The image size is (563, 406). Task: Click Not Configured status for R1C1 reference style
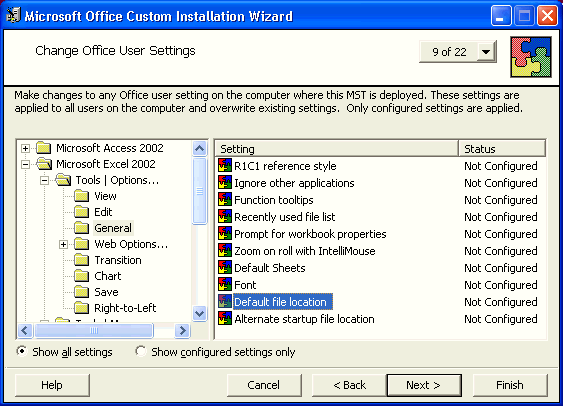point(501,166)
